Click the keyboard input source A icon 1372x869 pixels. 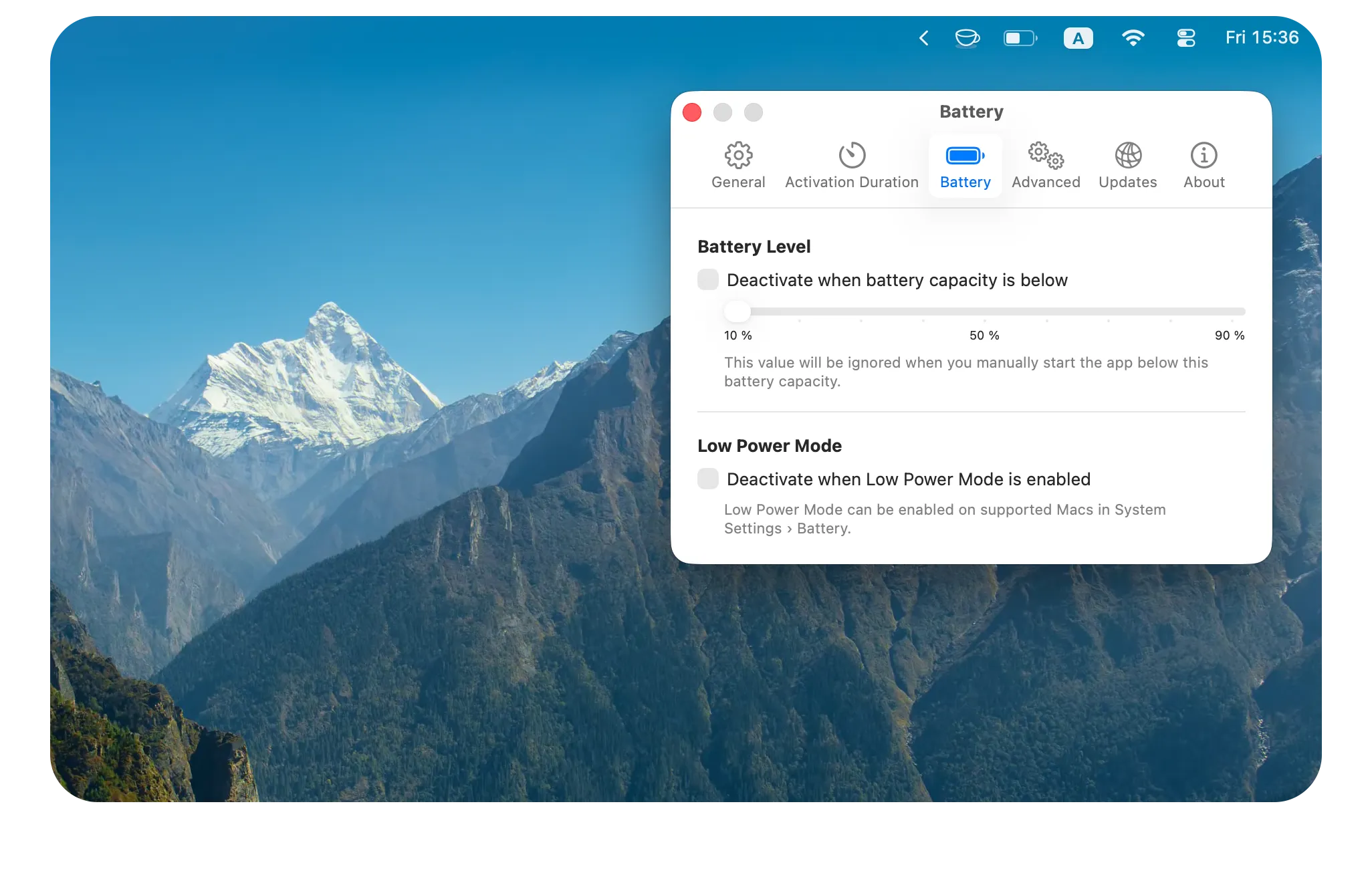1078,38
